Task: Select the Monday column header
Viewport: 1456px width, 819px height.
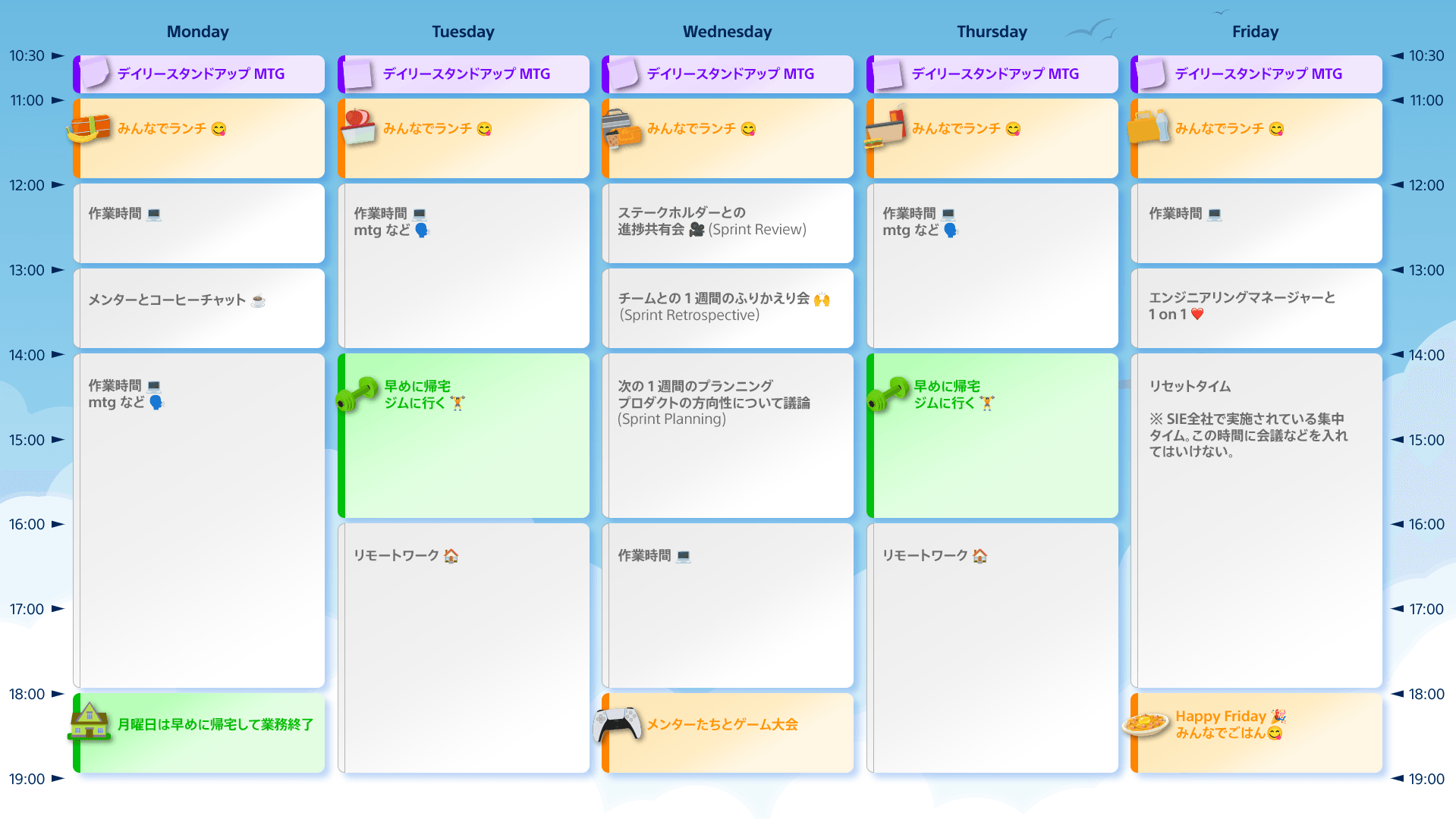Action: pos(197,32)
